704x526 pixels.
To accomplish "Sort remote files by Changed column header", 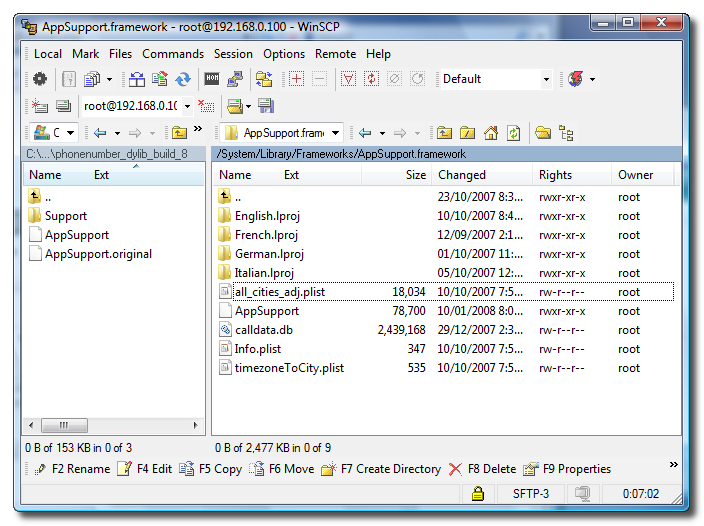I will click(482, 175).
